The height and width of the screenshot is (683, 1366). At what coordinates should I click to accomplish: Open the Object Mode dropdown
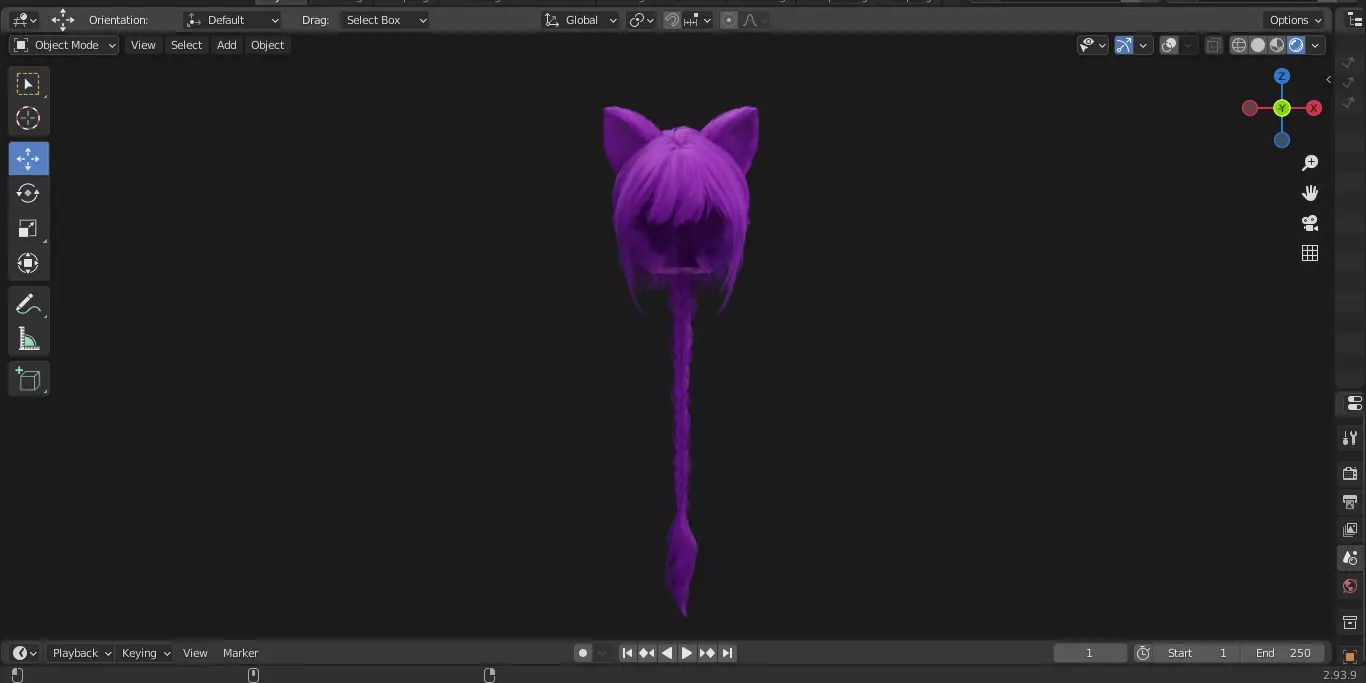[x=64, y=45]
